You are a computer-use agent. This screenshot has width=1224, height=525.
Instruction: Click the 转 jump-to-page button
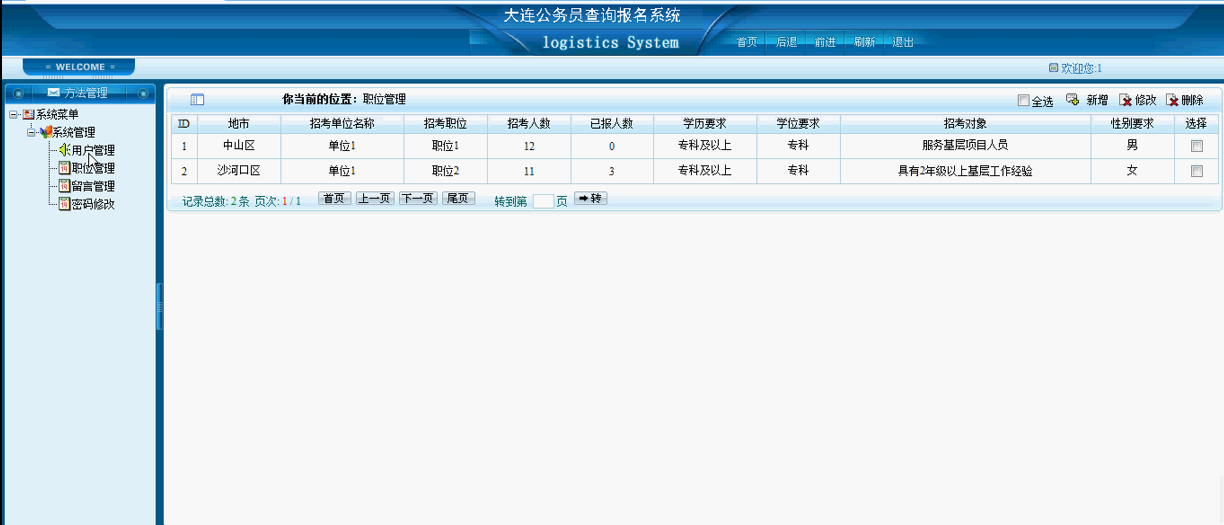coord(590,198)
